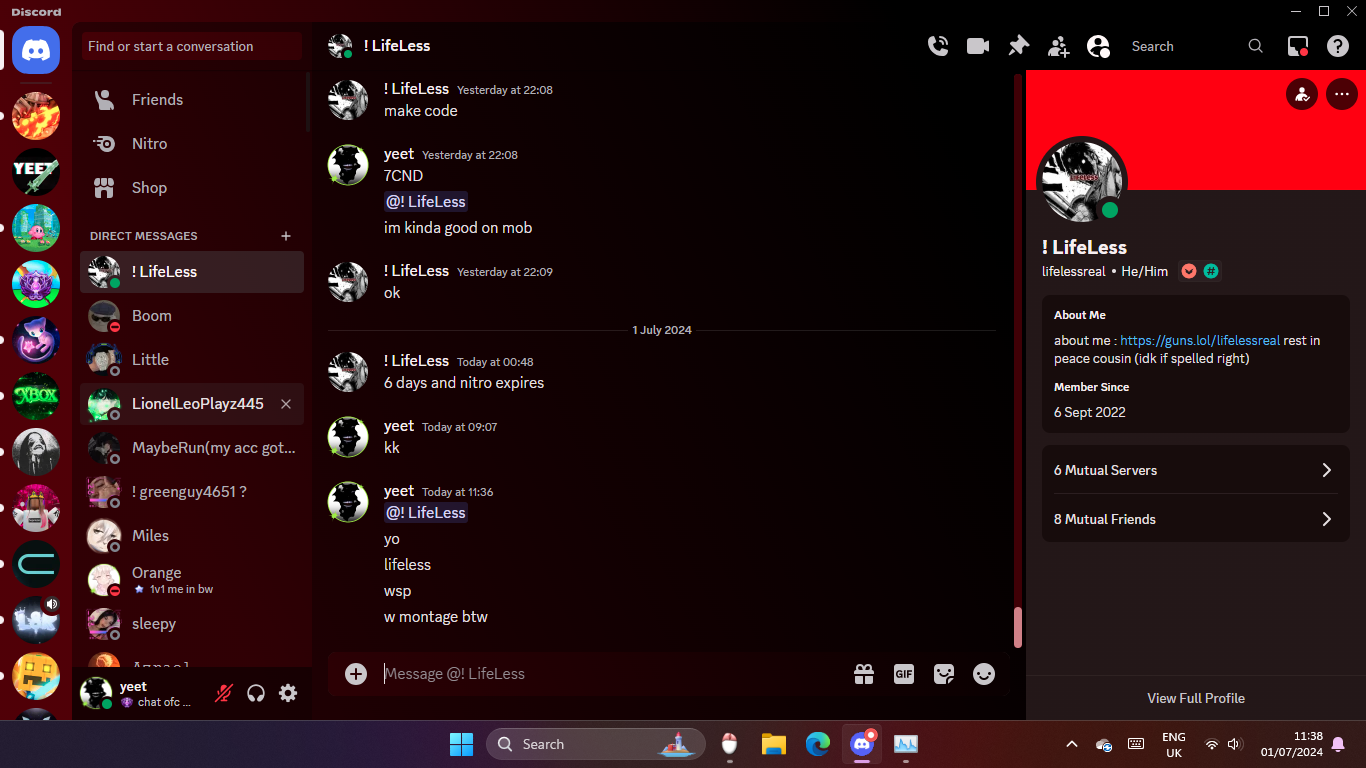The width and height of the screenshot is (1366, 768).
Task: Open the Discord inbox
Action: [x=1298, y=46]
